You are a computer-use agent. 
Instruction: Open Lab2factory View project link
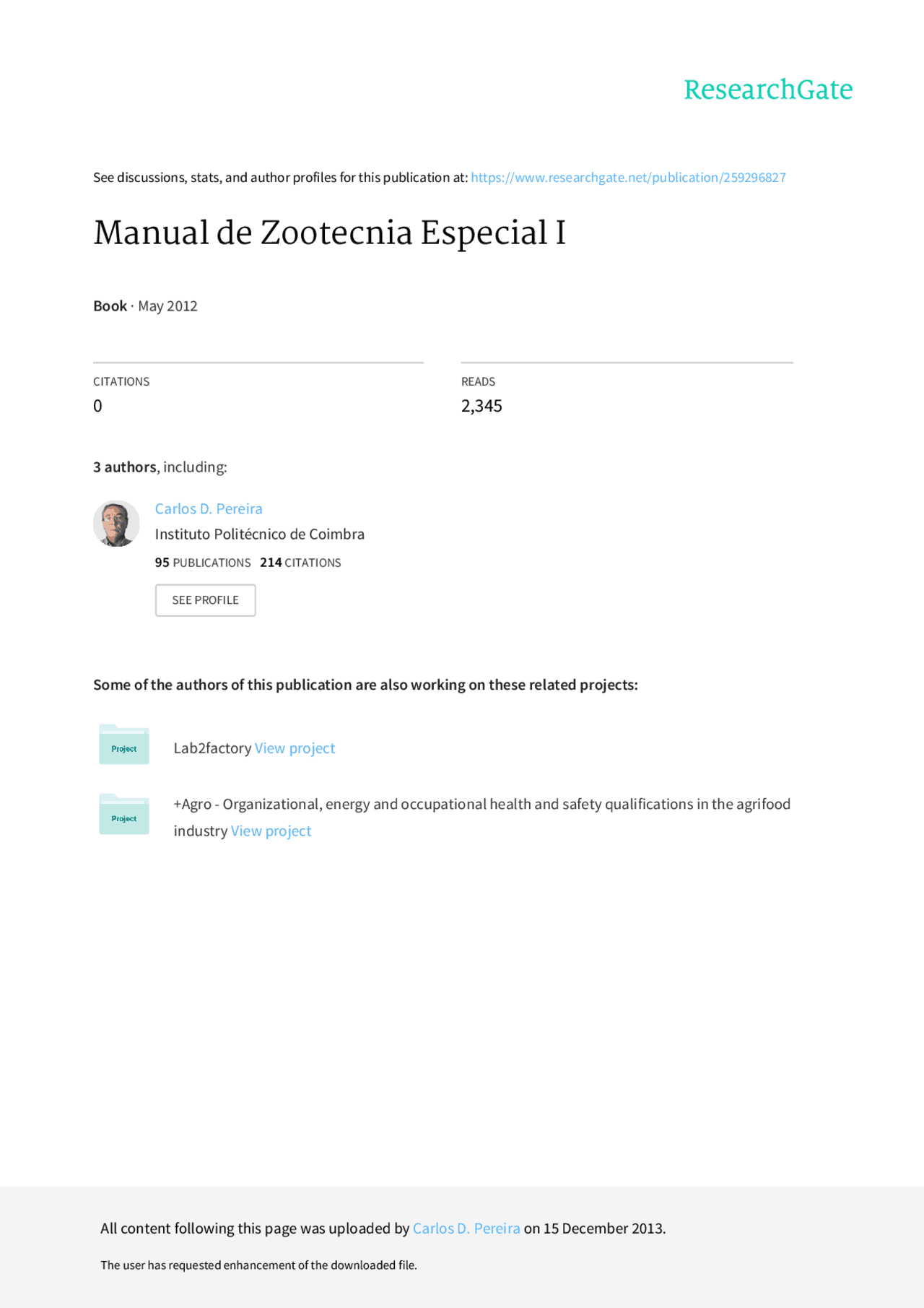click(295, 748)
